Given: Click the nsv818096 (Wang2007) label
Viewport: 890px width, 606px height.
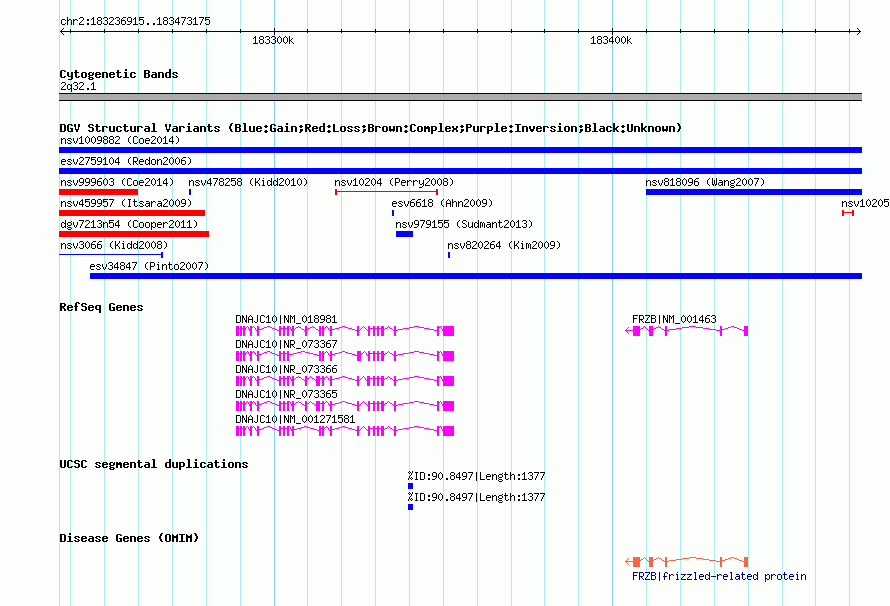Looking at the screenshot, I should (x=705, y=182).
